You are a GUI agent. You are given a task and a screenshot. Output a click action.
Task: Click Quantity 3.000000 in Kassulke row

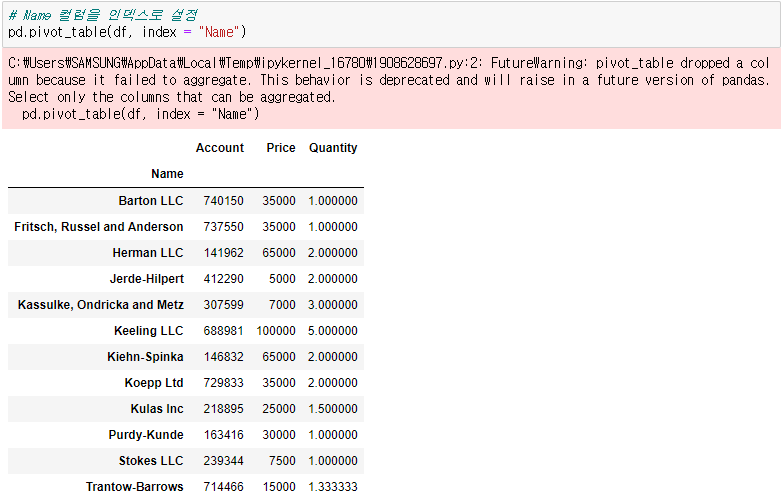[333, 305]
